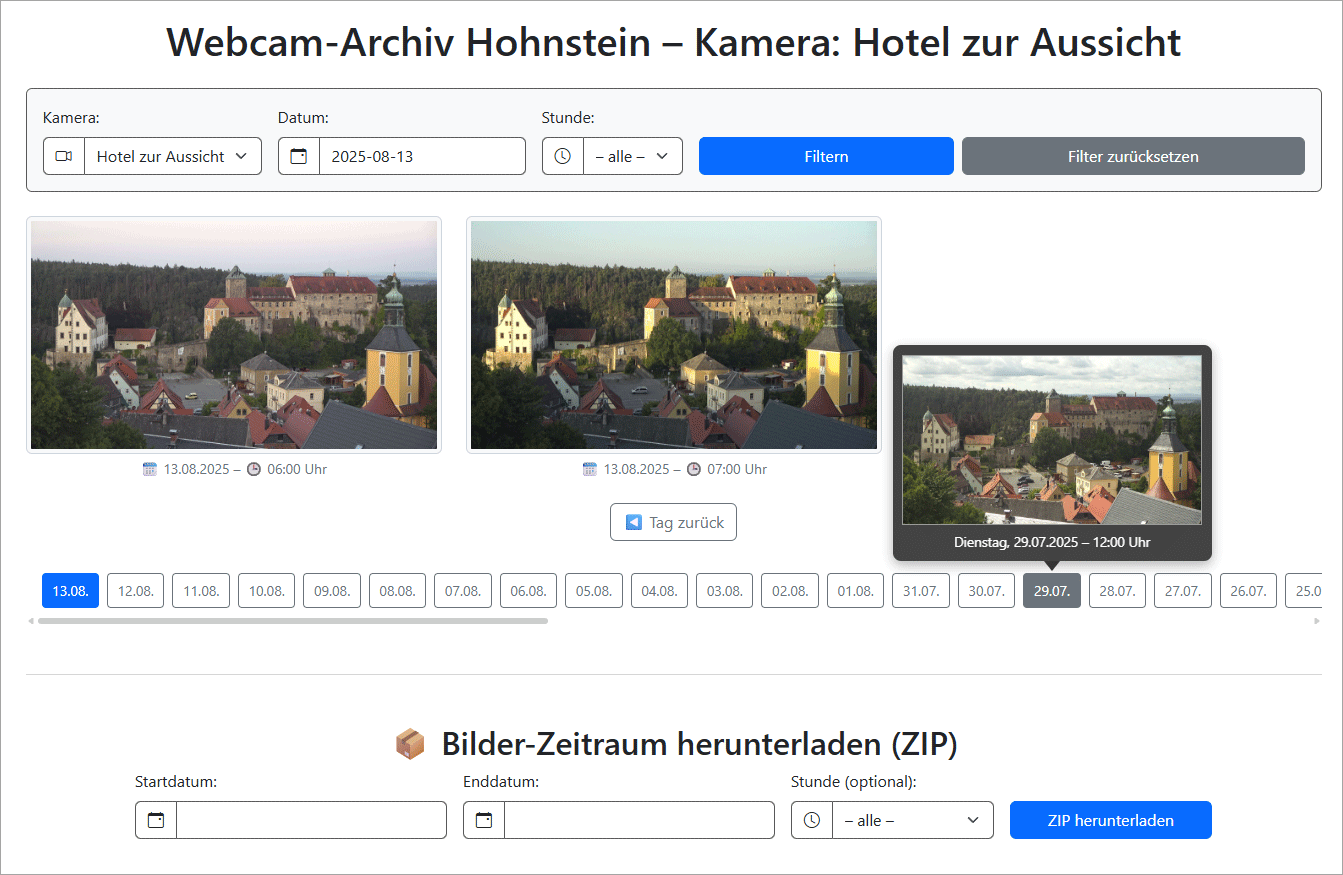
Task: Click the Tag zurück button
Action: tap(673, 522)
